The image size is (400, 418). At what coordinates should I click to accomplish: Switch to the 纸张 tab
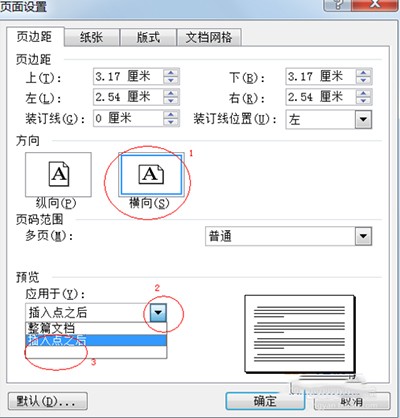pyautogui.click(x=92, y=37)
